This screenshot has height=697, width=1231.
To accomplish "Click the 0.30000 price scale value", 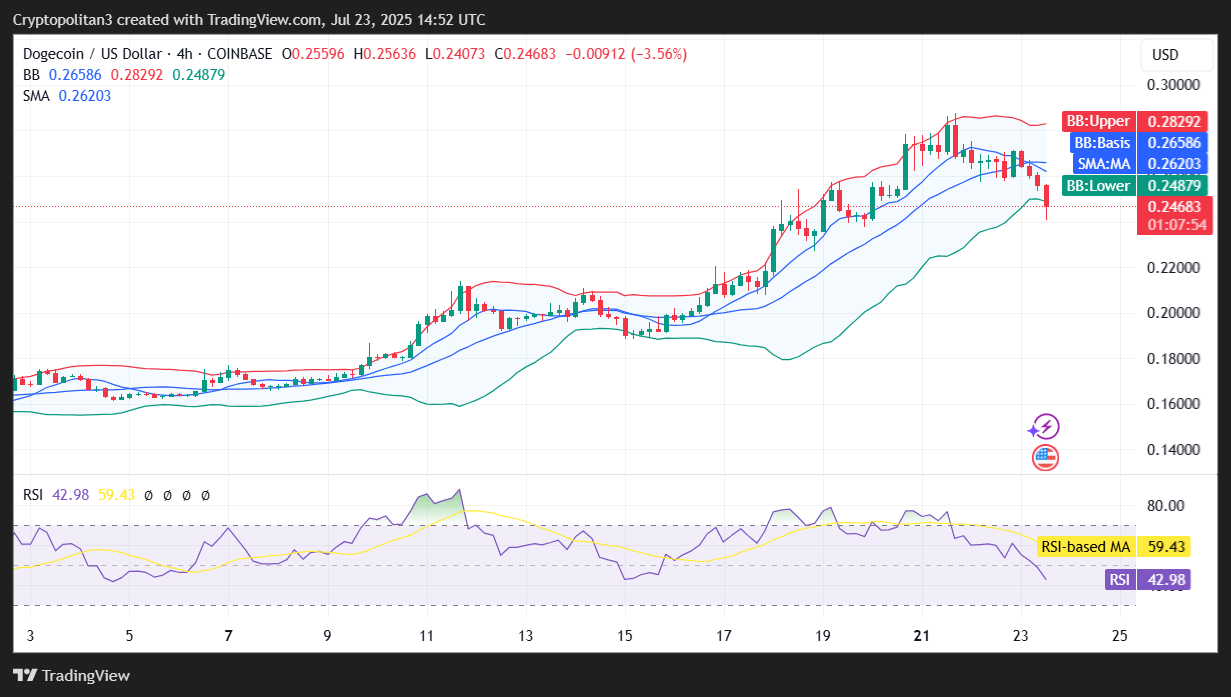I will [x=1172, y=86].
